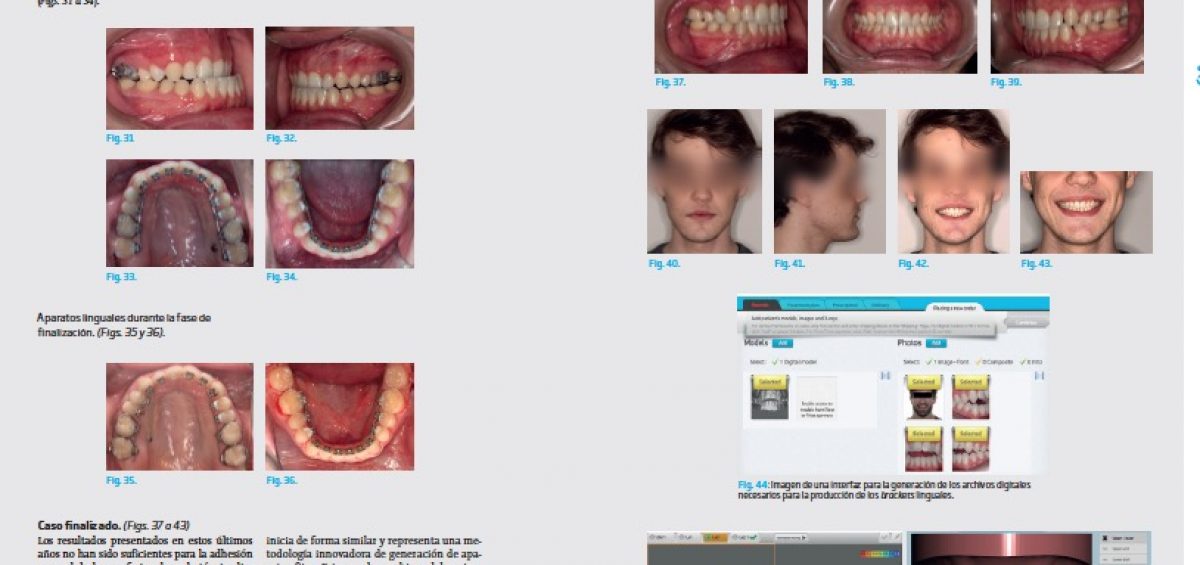Viewport: 1200px width, 565px height.
Task: Click the 'Fig. 32.' caption label
Action: (282, 138)
